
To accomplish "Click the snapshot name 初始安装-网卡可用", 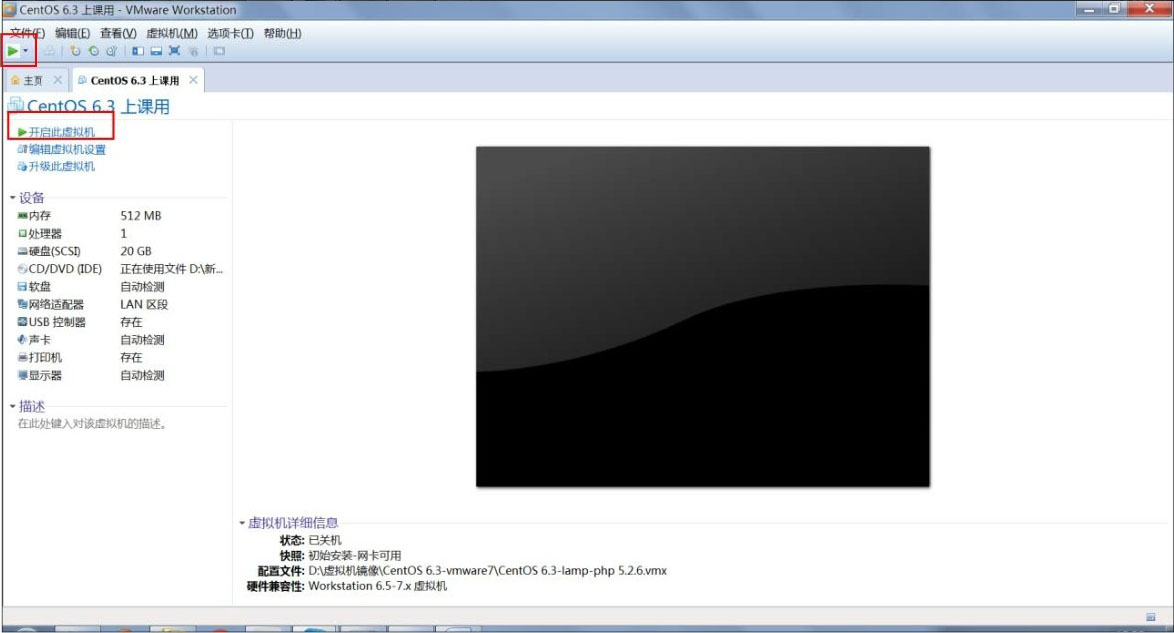I will coord(355,556).
